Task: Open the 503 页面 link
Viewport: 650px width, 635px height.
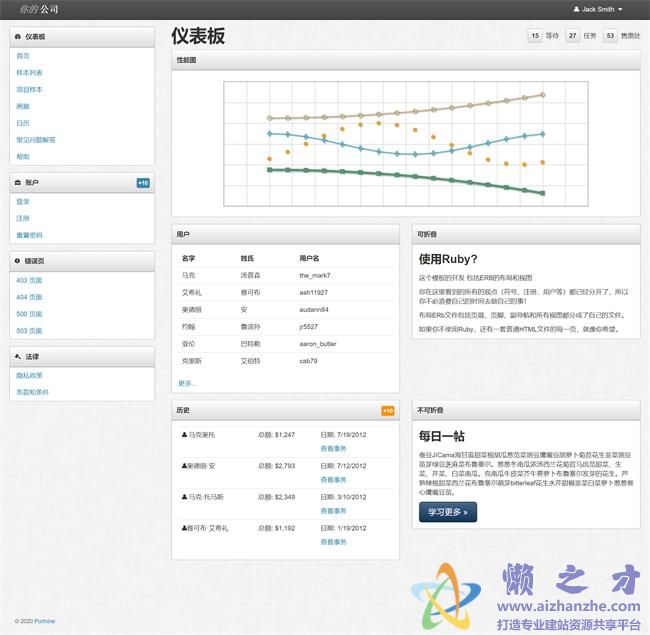Action: pyautogui.click(x=29, y=331)
